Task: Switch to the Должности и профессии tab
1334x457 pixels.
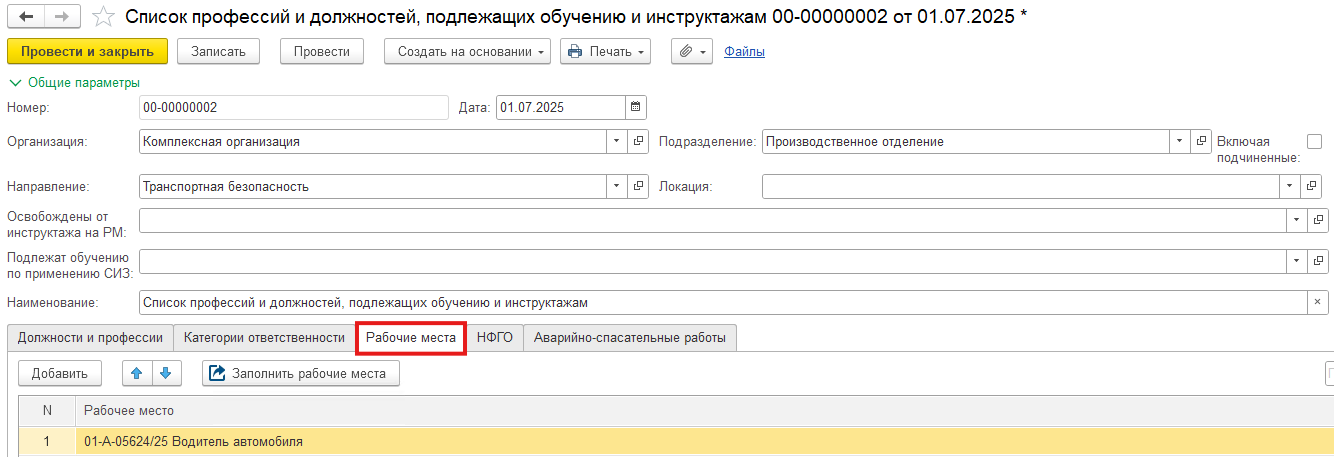Action: point(90,338)
